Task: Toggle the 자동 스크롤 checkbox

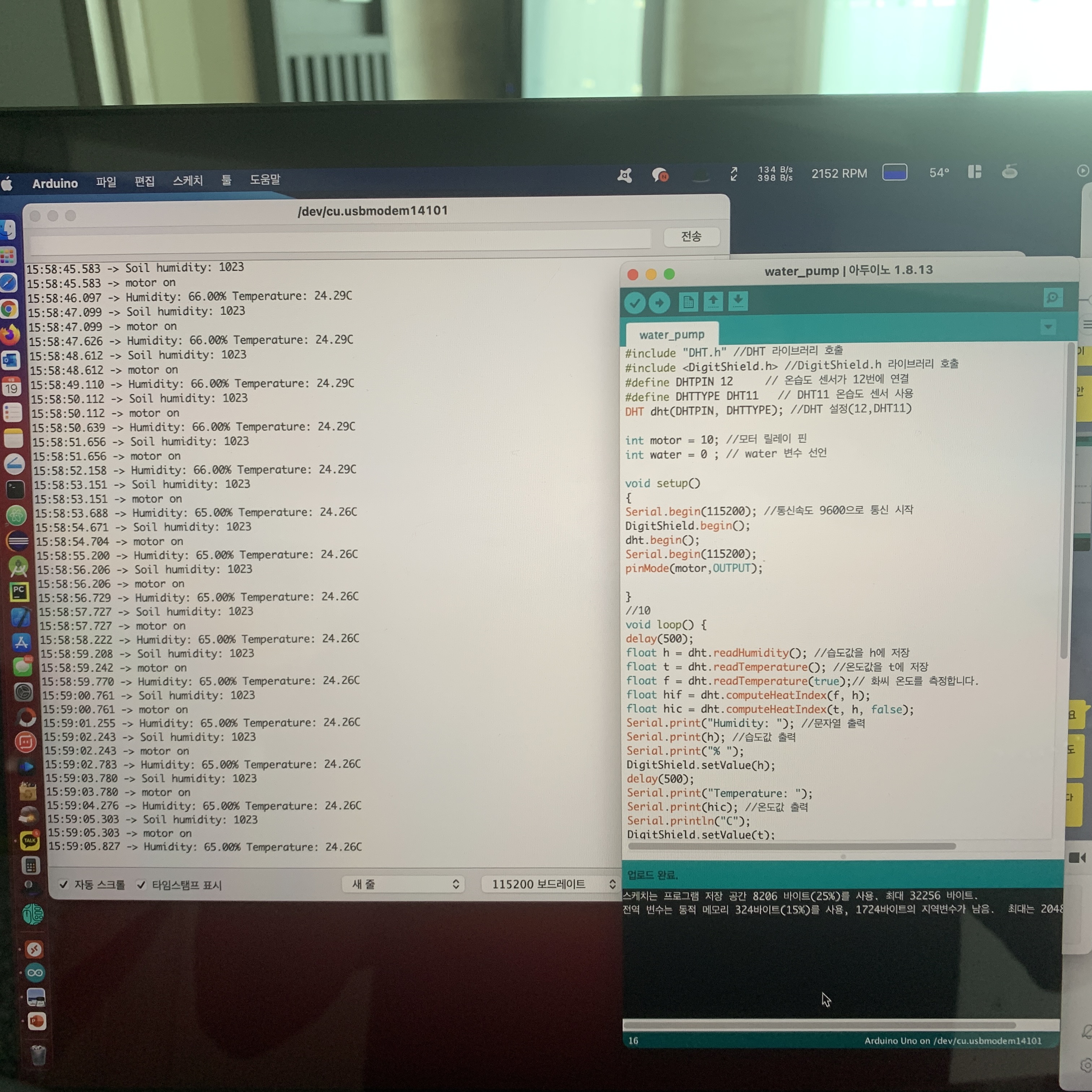Action: [x=64, y=885]
